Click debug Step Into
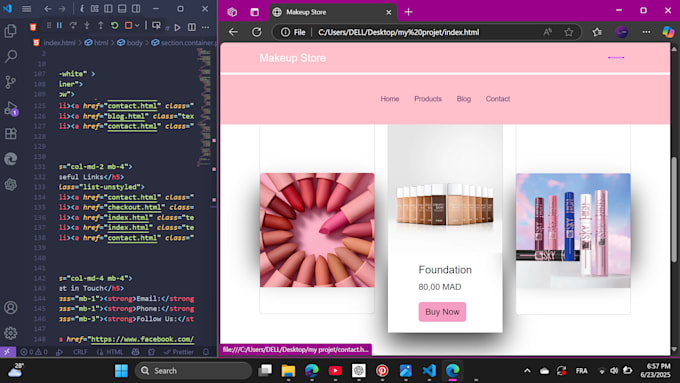Image resolution: width=680 pixels, height=383 pixels. coord(87,26)
